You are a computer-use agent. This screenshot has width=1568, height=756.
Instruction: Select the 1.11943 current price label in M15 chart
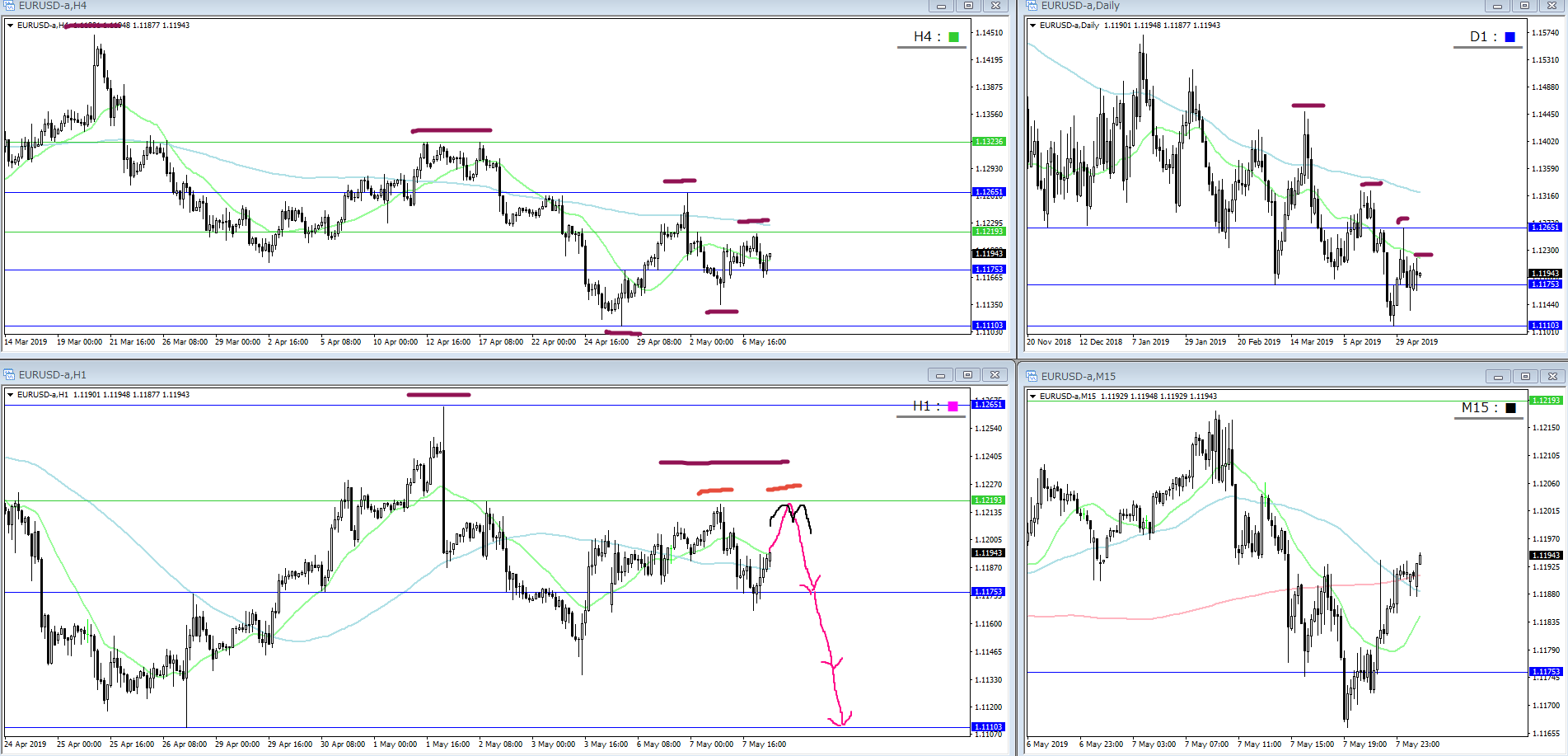1545,556
